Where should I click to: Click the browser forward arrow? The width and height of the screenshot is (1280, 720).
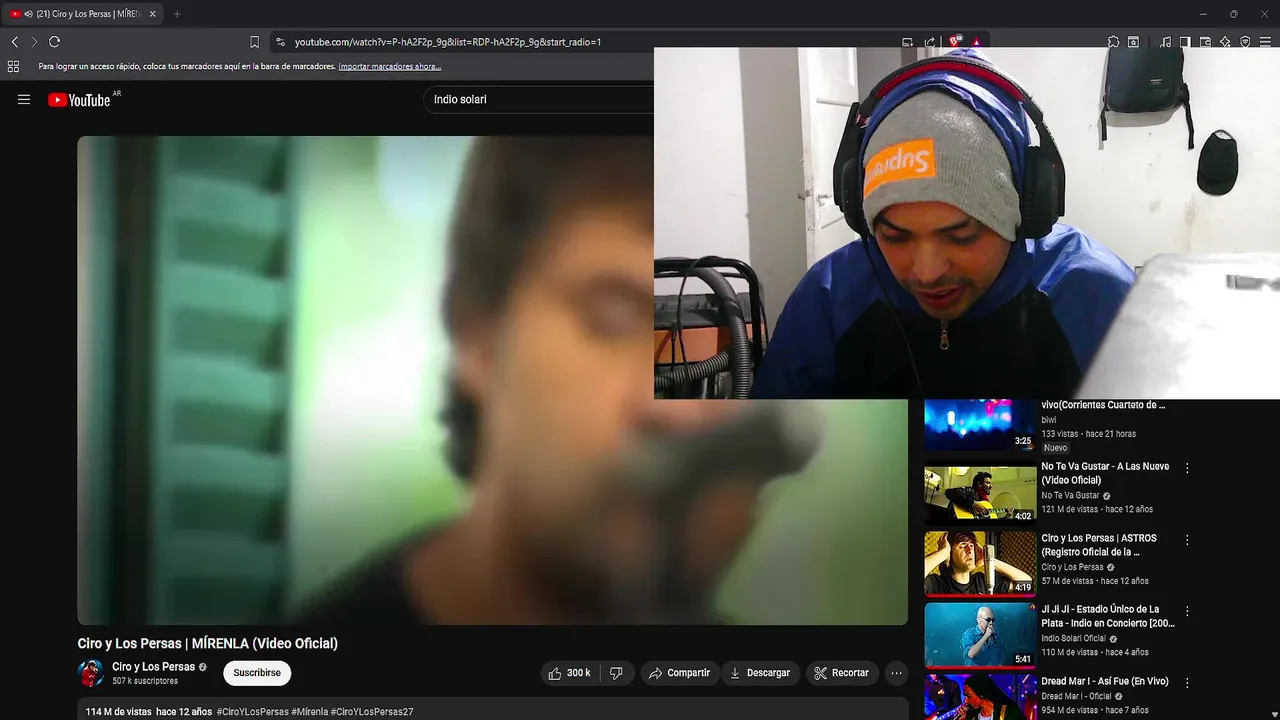(x=34, y=42)
